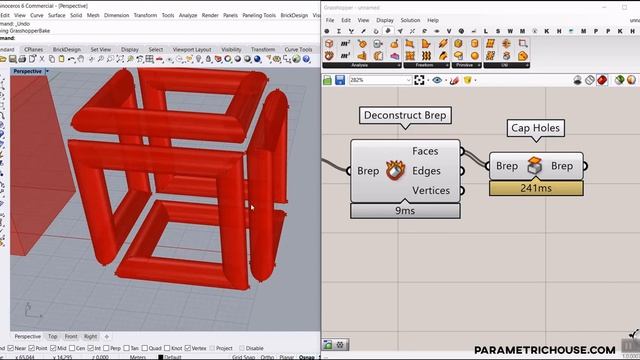The image size is (640, 360).
Task: Click the Save icon in Rhino toolbar
Action: (13, 59)
